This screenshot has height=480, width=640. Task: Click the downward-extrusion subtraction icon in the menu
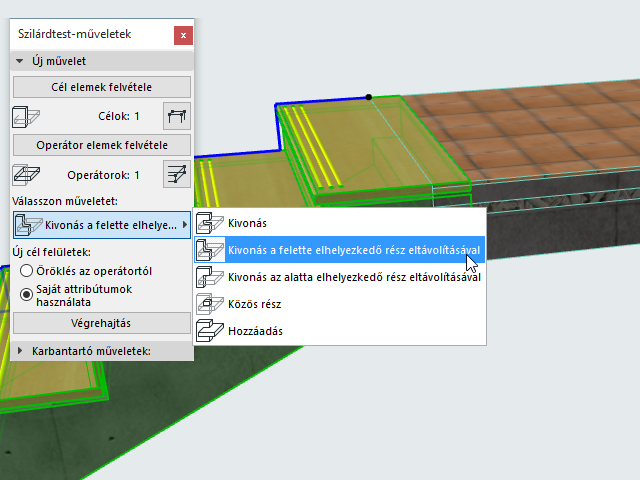(x=210, y=277)
